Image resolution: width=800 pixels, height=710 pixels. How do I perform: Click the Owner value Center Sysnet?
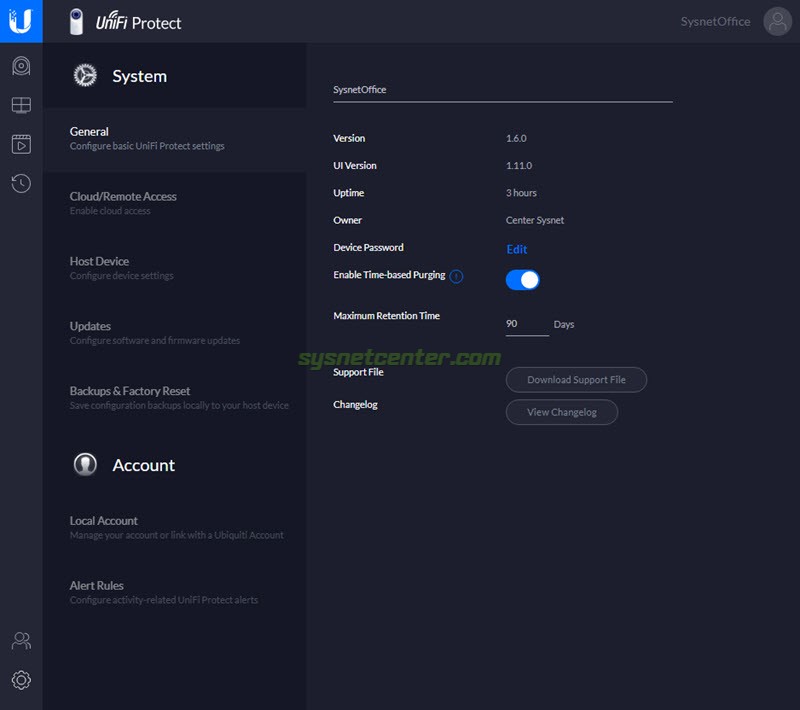535,220
